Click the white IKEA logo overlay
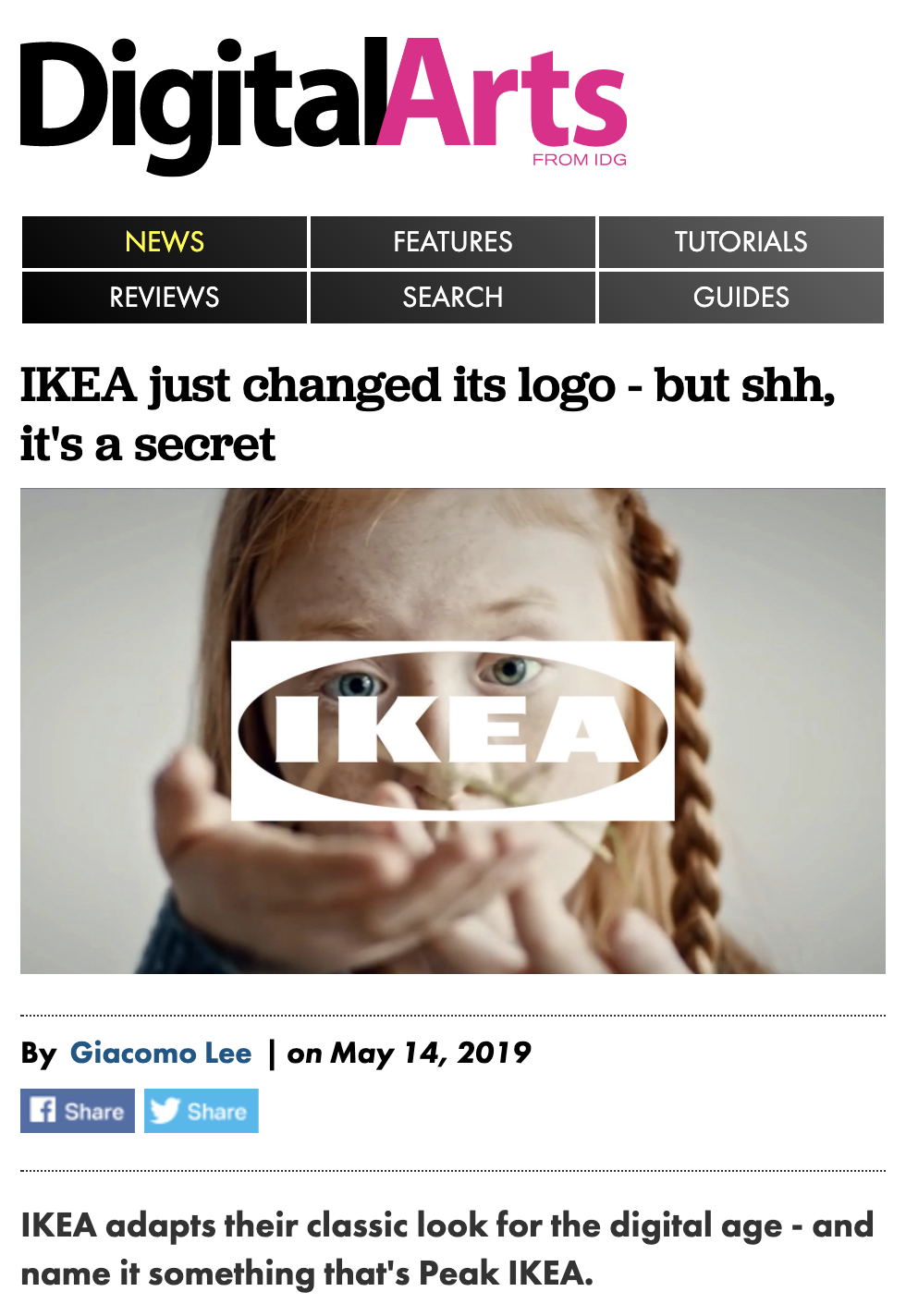 [x=453, y=730]
